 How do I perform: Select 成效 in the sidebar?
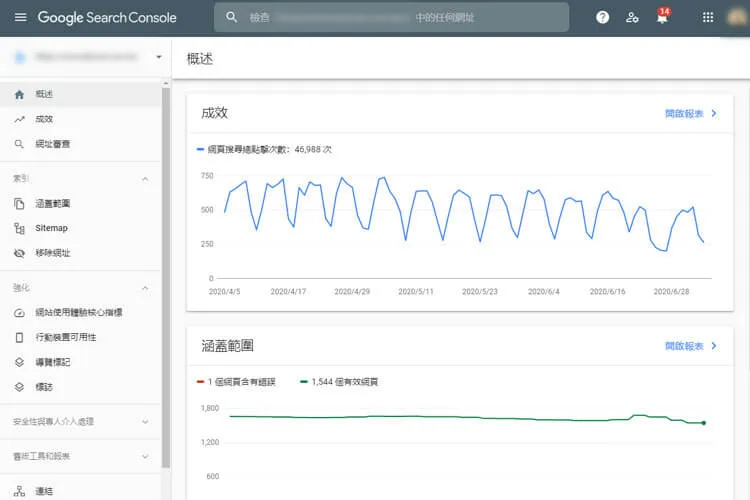tap(44, 119)
